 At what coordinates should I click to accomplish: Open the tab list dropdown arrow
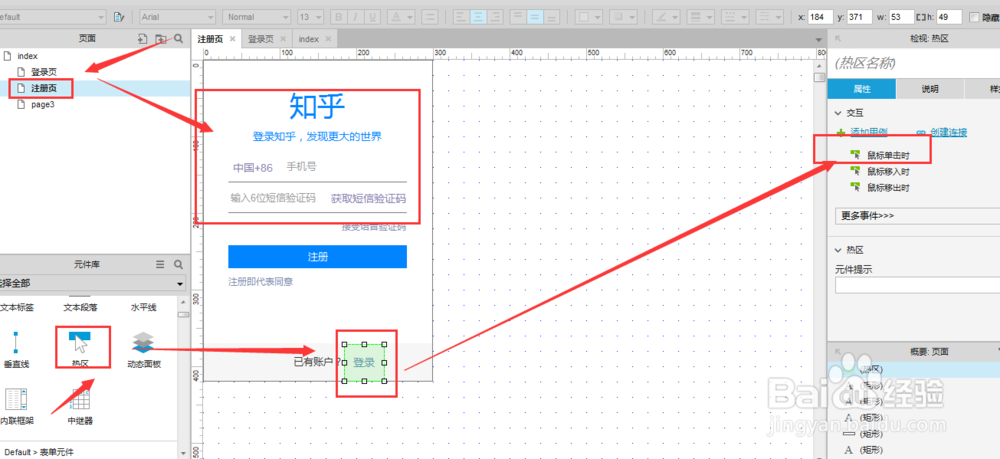point(820,40)
